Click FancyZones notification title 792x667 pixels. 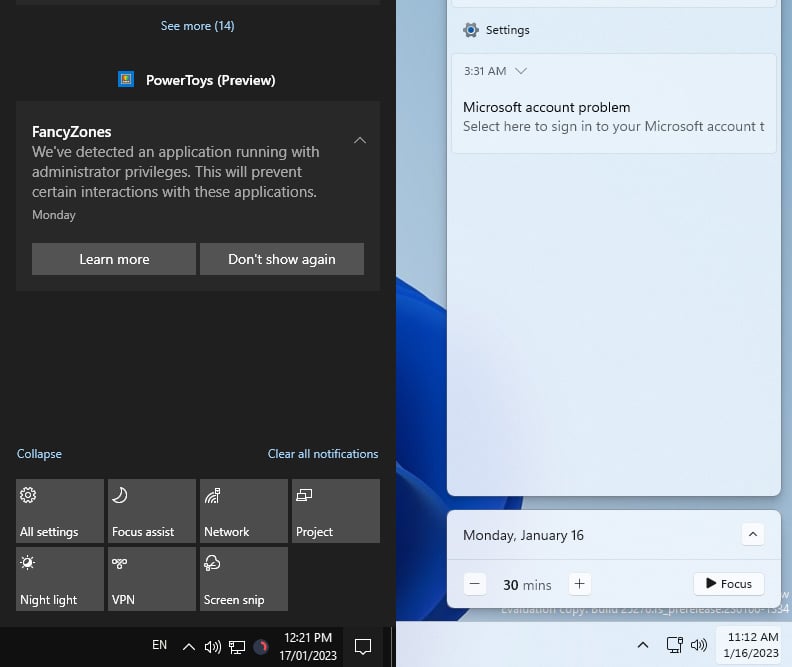(72, 132)
